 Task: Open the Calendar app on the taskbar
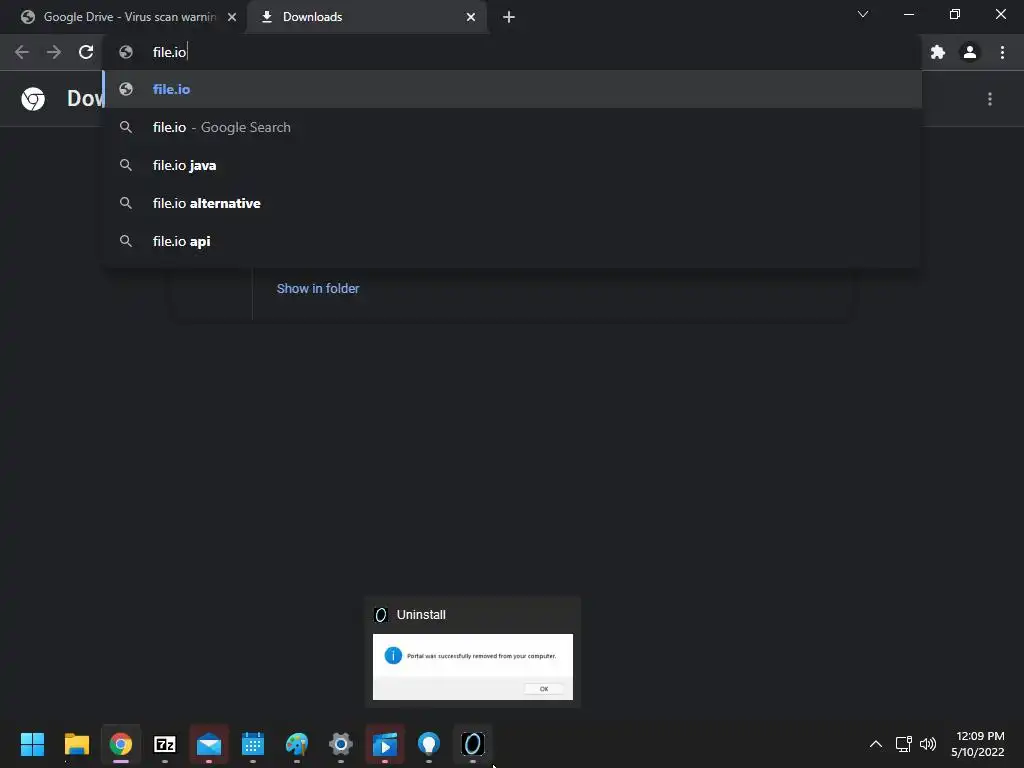253,744
